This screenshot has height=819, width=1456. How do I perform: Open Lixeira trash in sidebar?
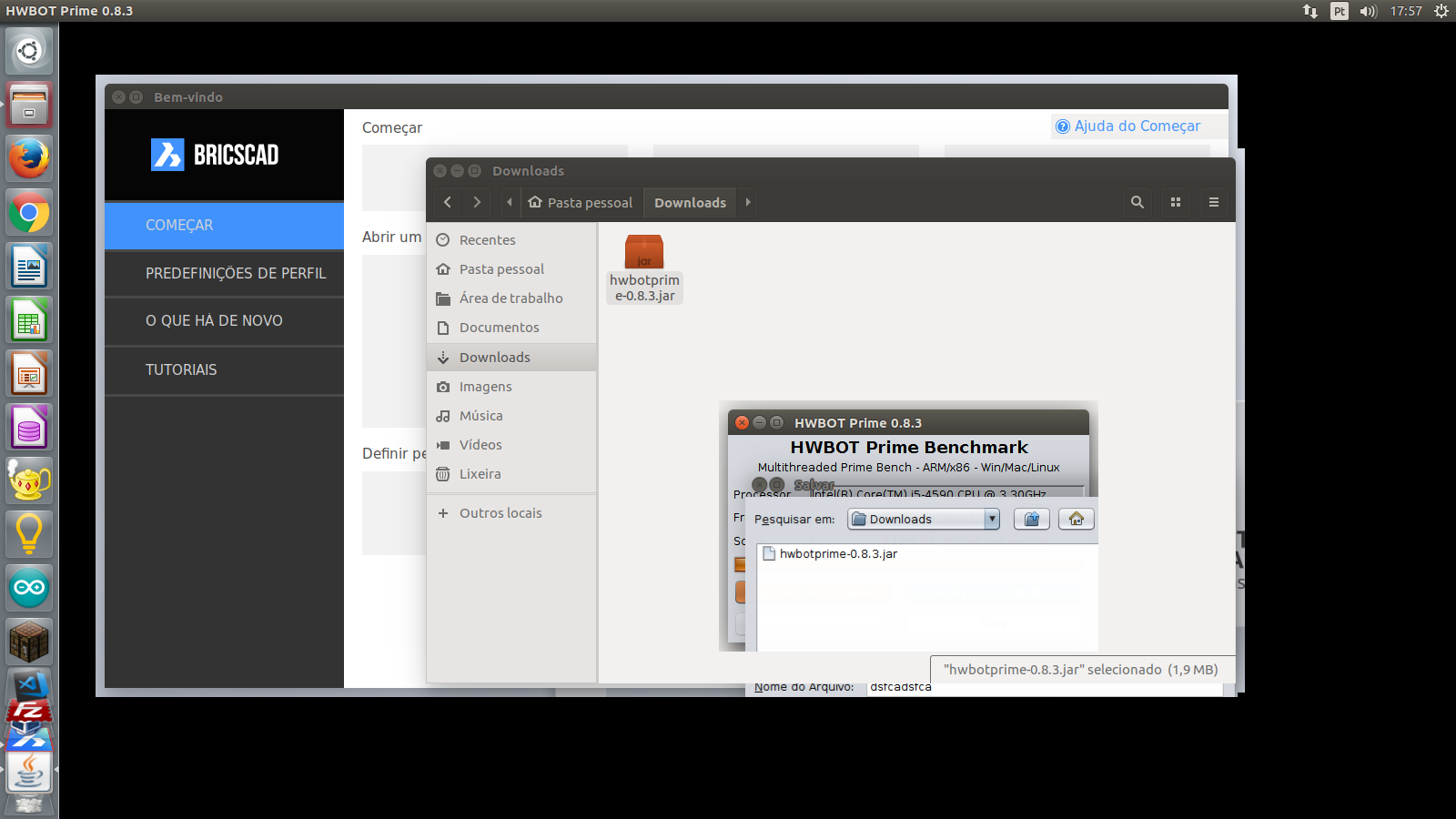click(511, 474)
